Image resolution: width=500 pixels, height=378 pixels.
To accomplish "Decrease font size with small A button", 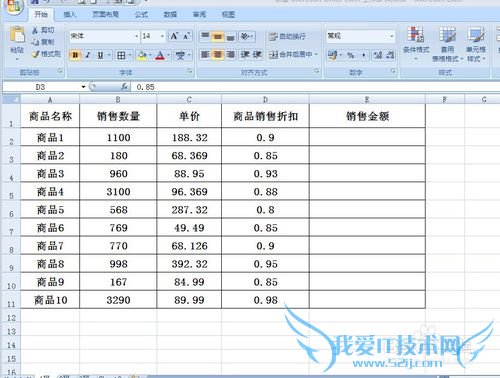I will pos(186,36).
